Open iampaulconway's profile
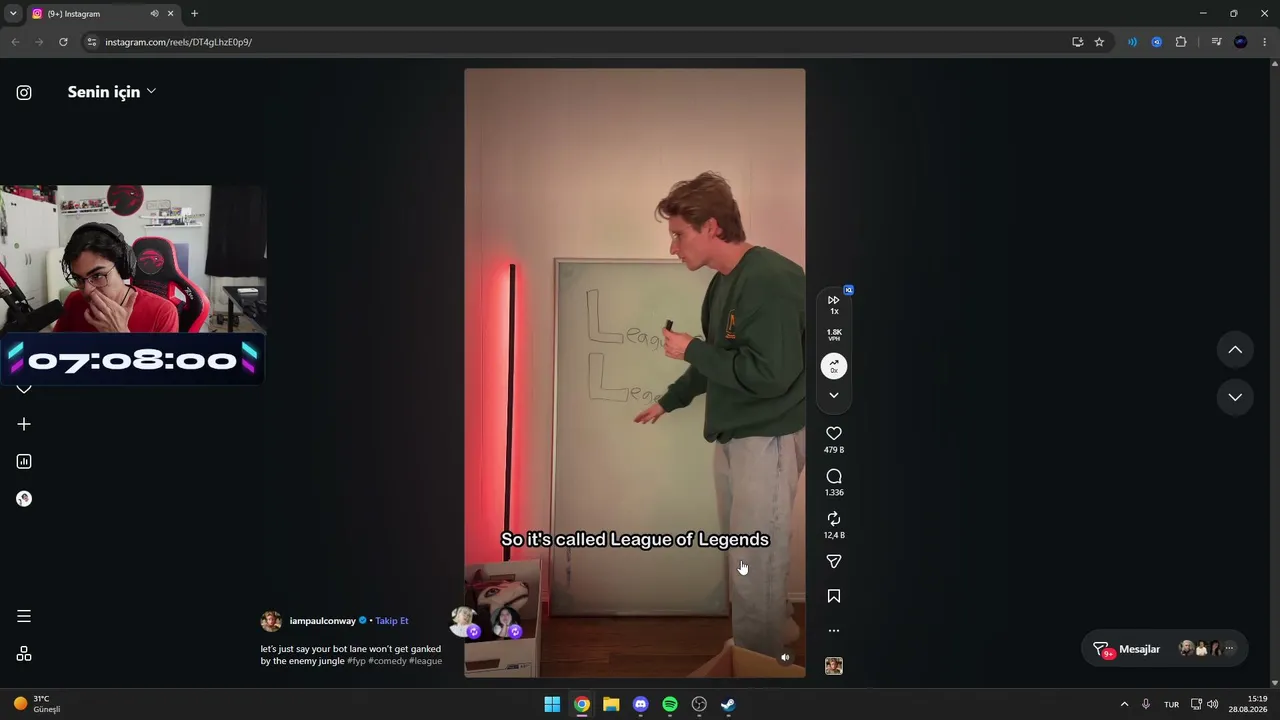1280x720 pixels. tap(322, 621)
